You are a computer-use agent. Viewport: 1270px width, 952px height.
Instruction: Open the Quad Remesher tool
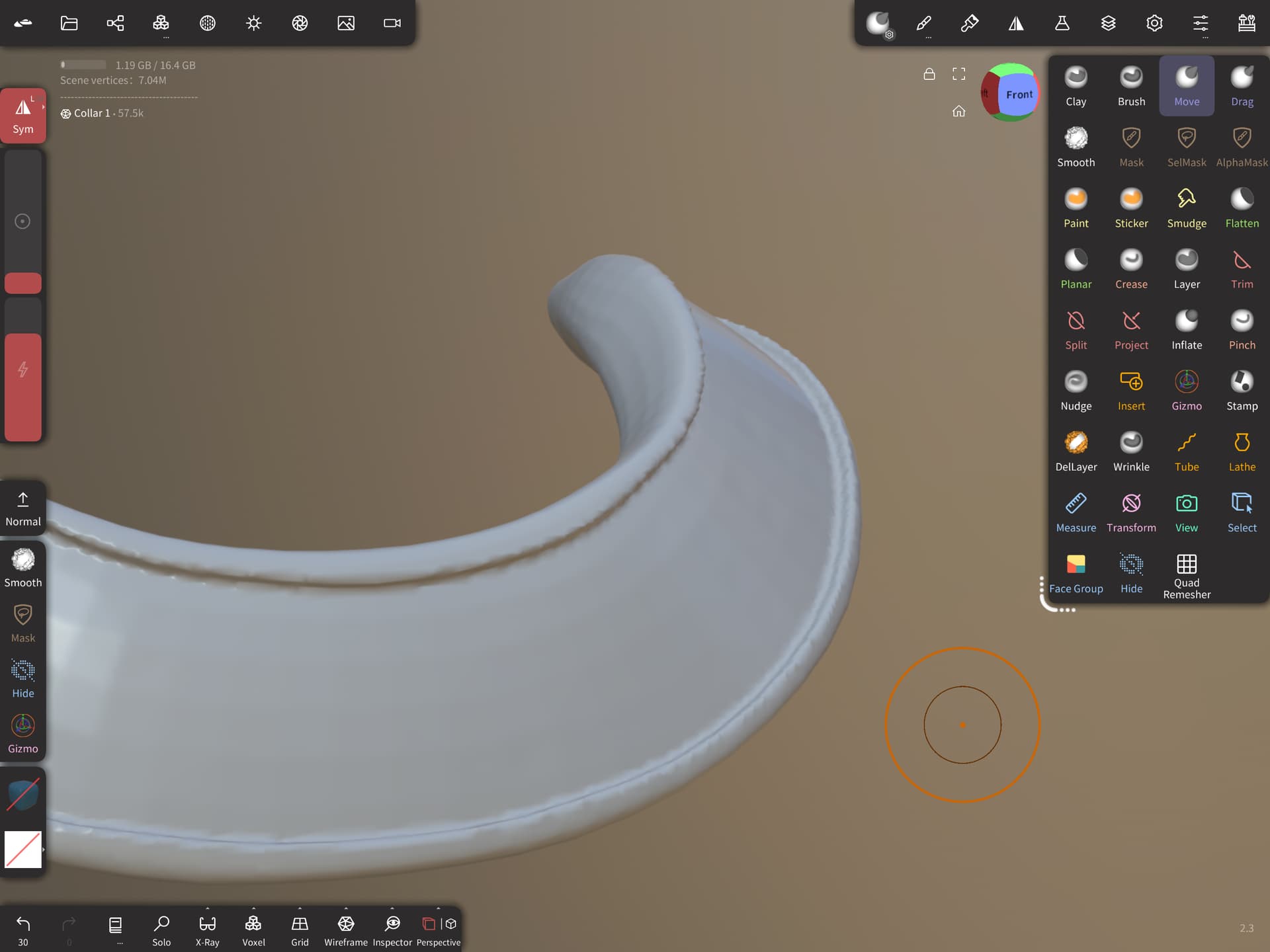[x=1187, y=575]
